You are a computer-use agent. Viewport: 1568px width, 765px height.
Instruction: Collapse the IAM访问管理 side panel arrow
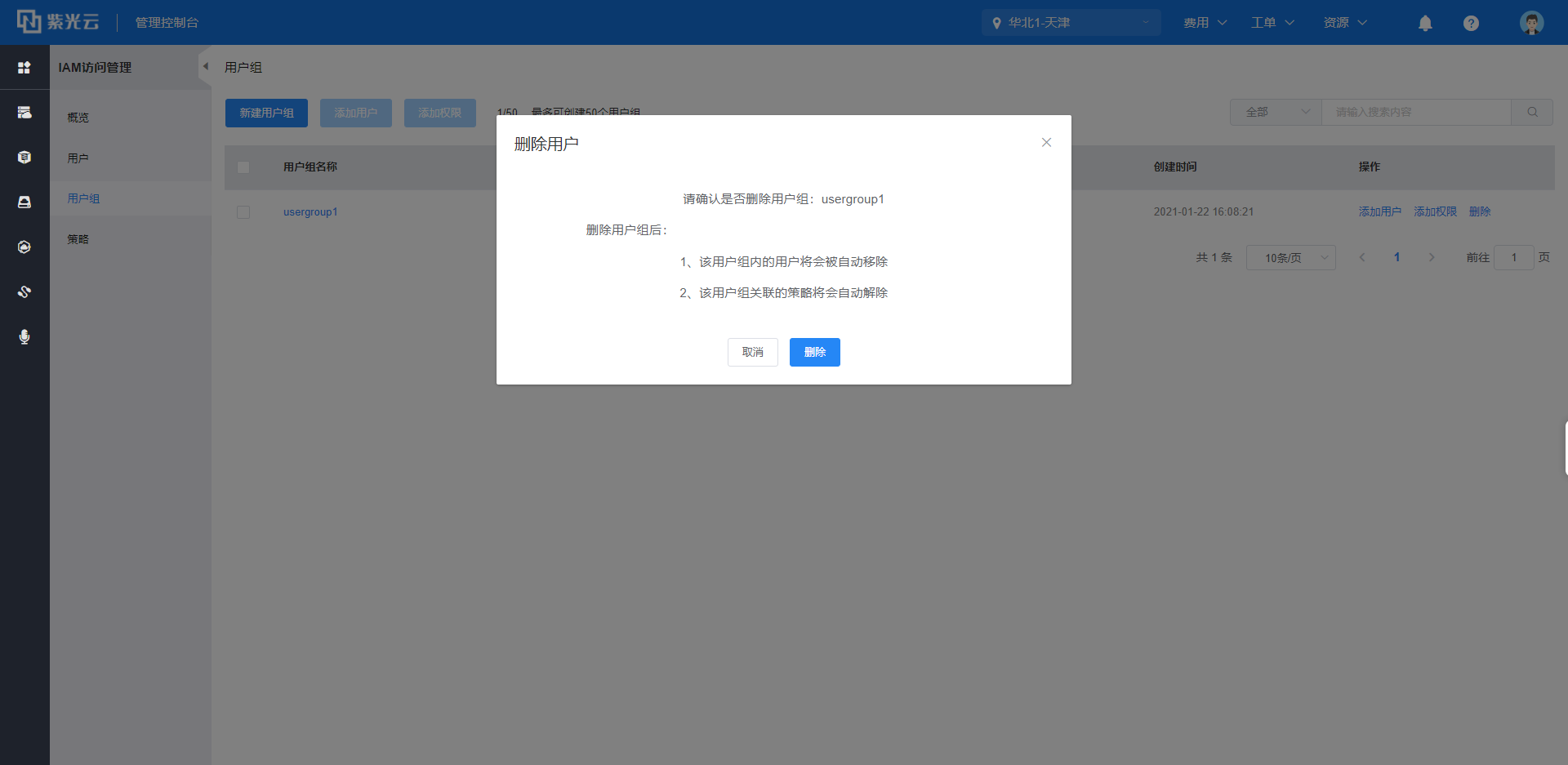coord(205,67)
